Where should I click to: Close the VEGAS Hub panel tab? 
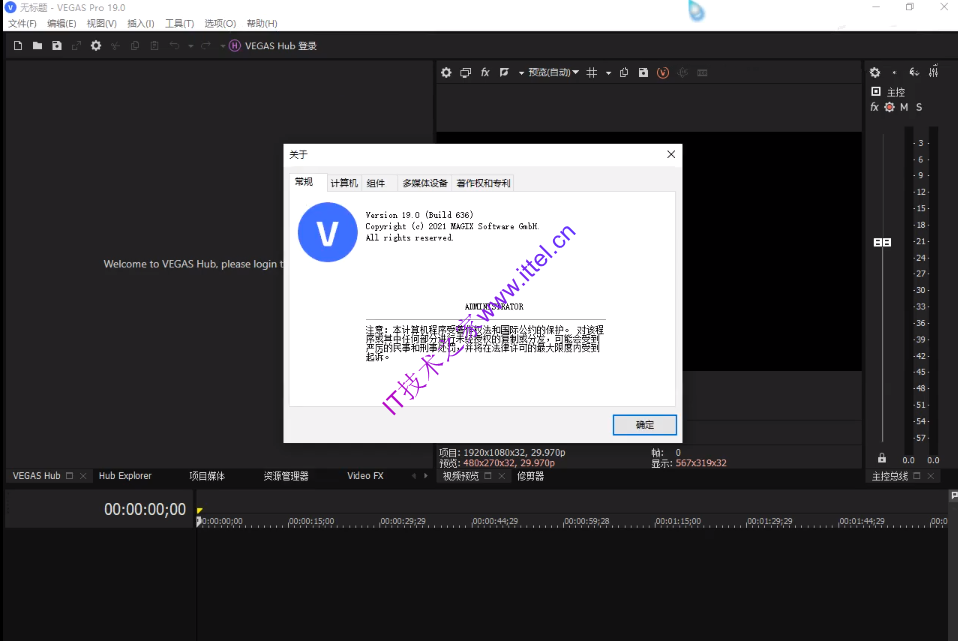click(83, 476)
